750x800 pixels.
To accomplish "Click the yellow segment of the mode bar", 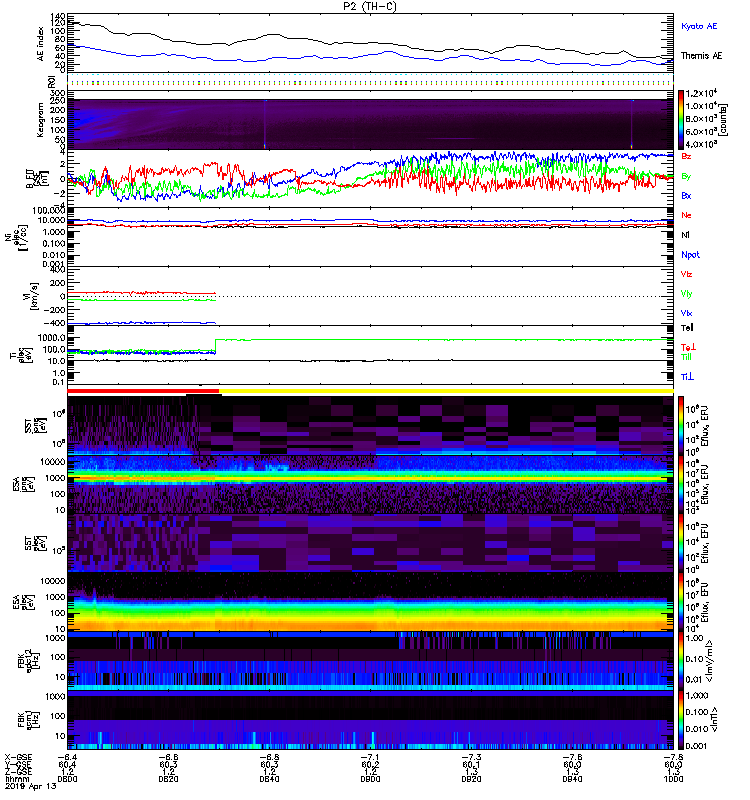I will tap(446, 391).
